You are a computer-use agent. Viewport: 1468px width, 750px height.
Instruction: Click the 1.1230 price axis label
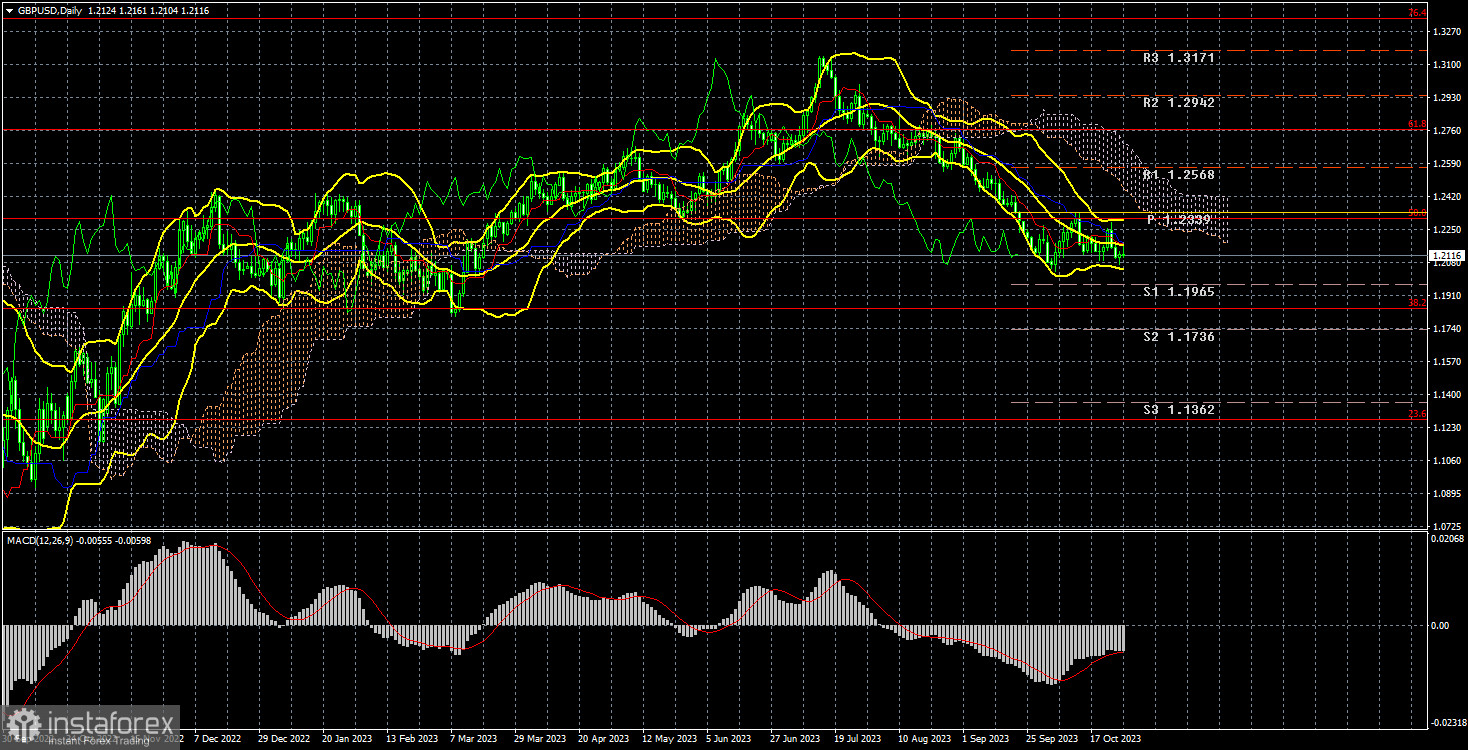(x=1447, y=428)
